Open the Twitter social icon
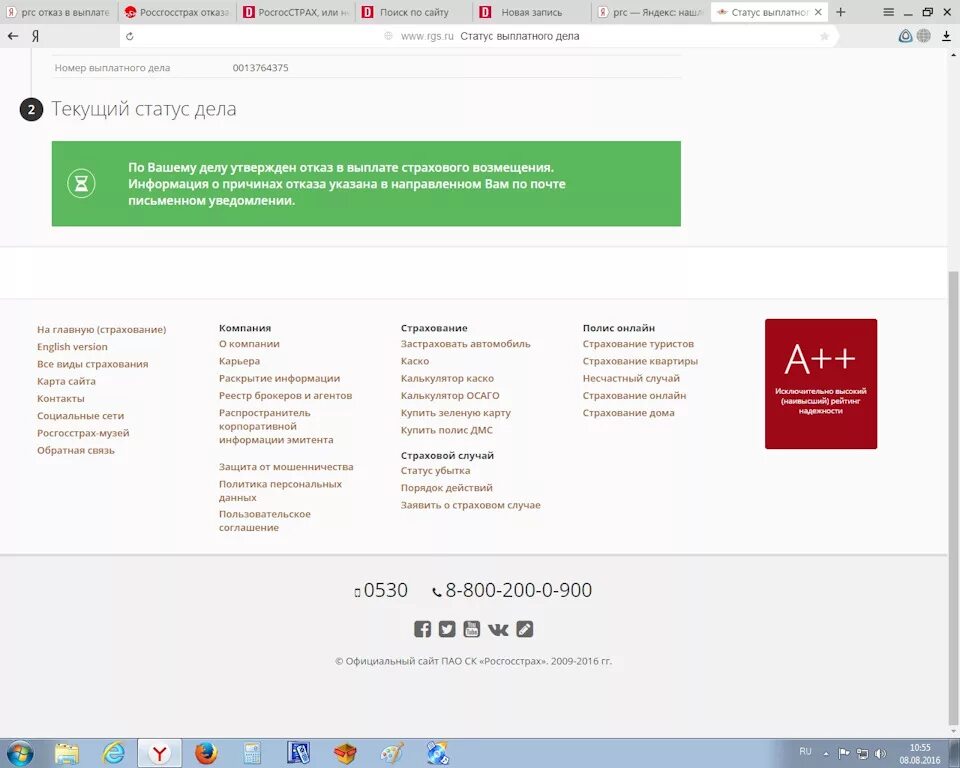Viewport: 960px width, 768px height. 447,629
